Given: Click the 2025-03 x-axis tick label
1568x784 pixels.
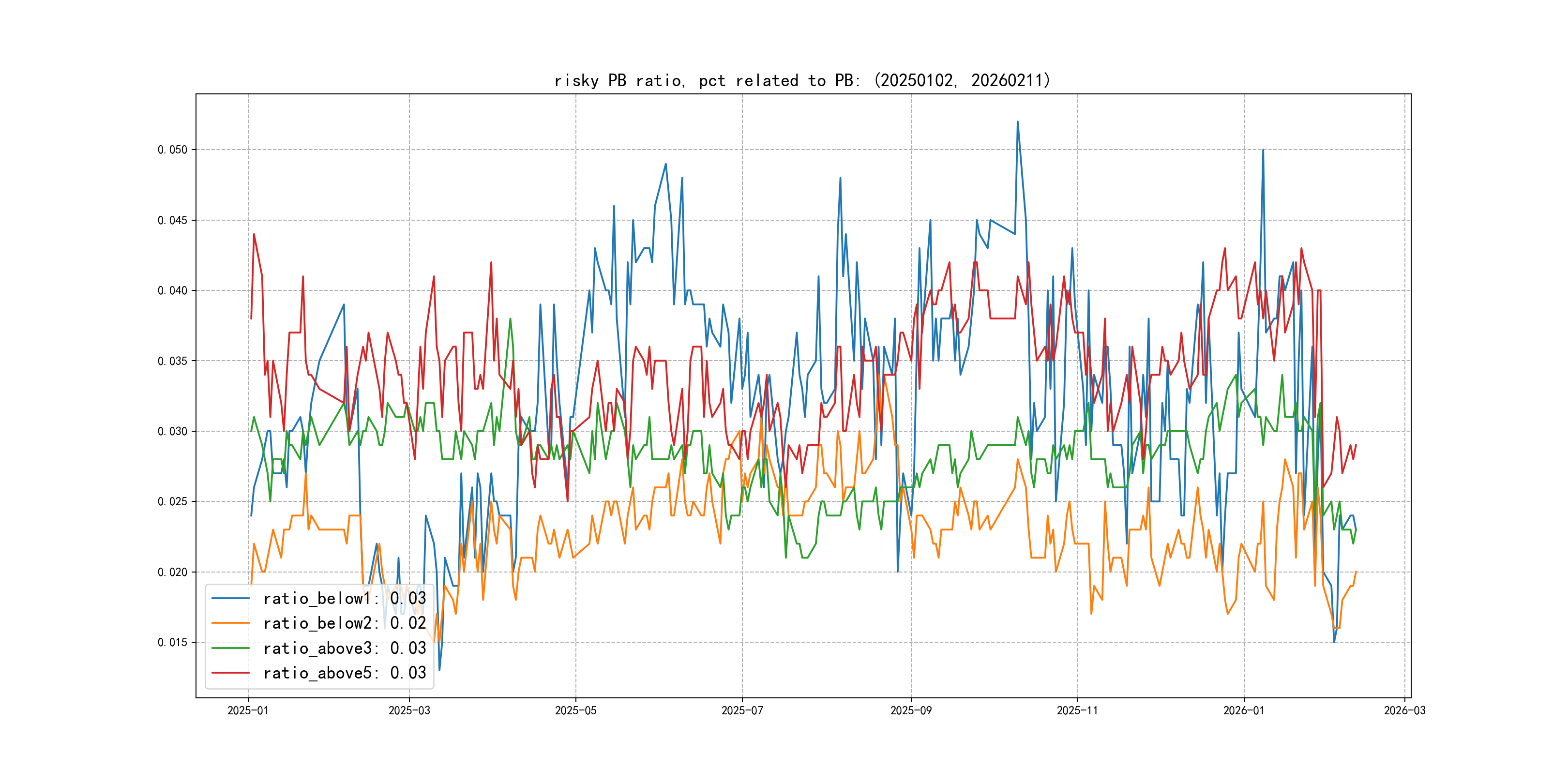Looking at the screenshot, I should tap(409, 710).
